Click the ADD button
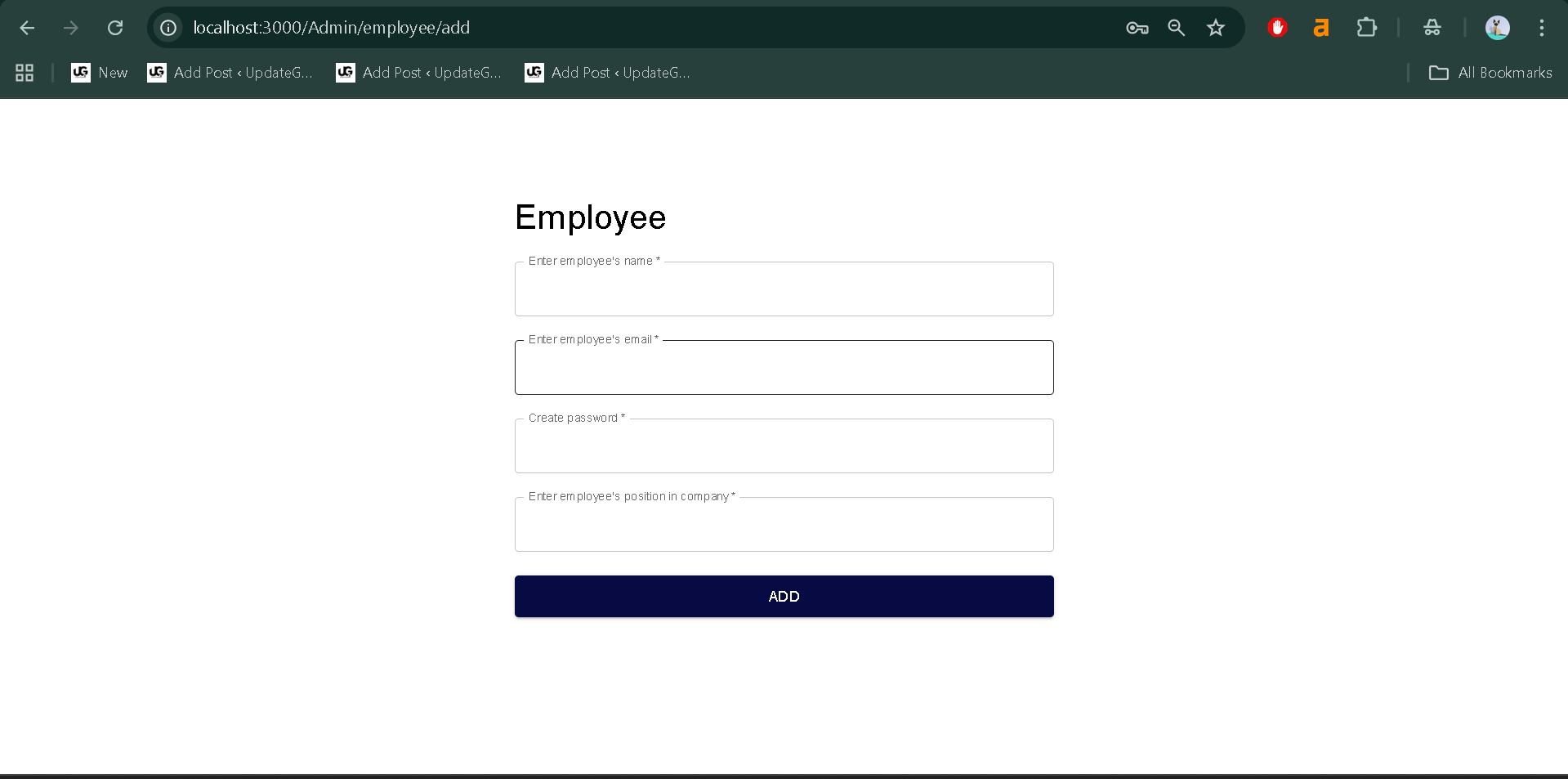Image resolution: width=1568 pixels, height=779 pixels. (783, 596)
